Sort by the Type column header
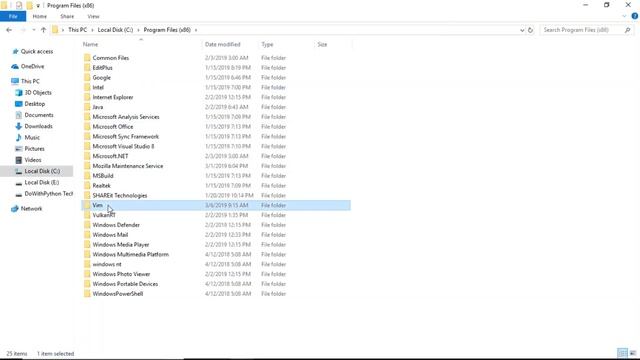The image size is (640, 360). 267,44
